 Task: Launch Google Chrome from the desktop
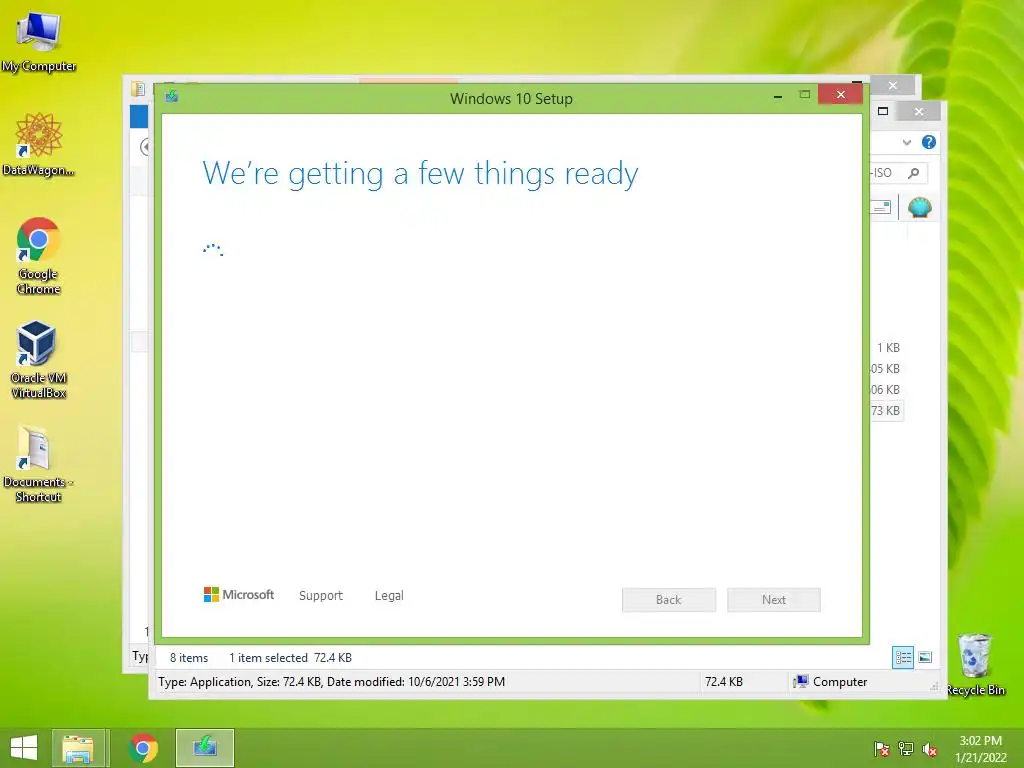(x=39, y=256)
